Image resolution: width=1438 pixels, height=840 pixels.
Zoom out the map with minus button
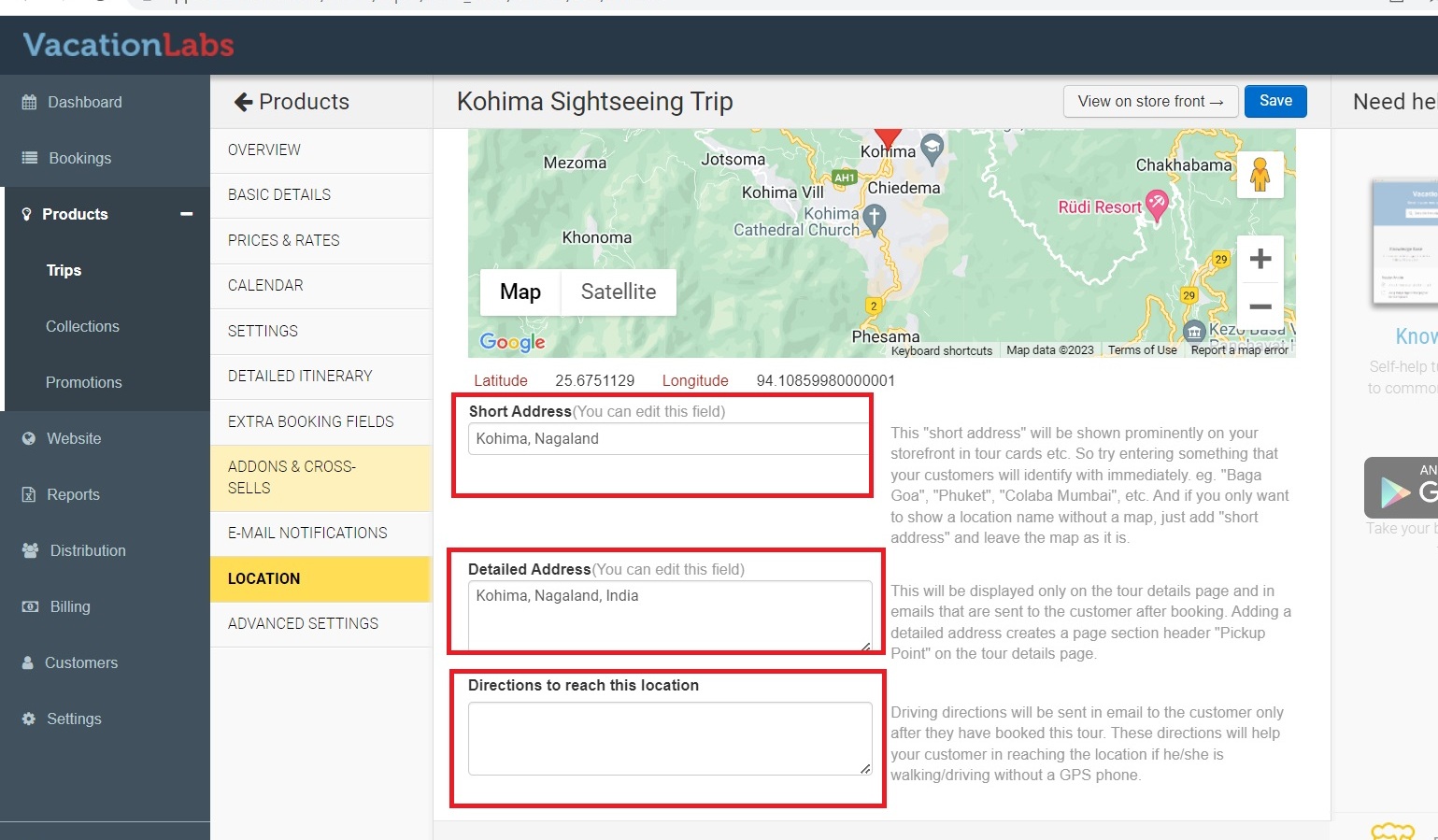pyautogui.click(x=1260, y=306)
